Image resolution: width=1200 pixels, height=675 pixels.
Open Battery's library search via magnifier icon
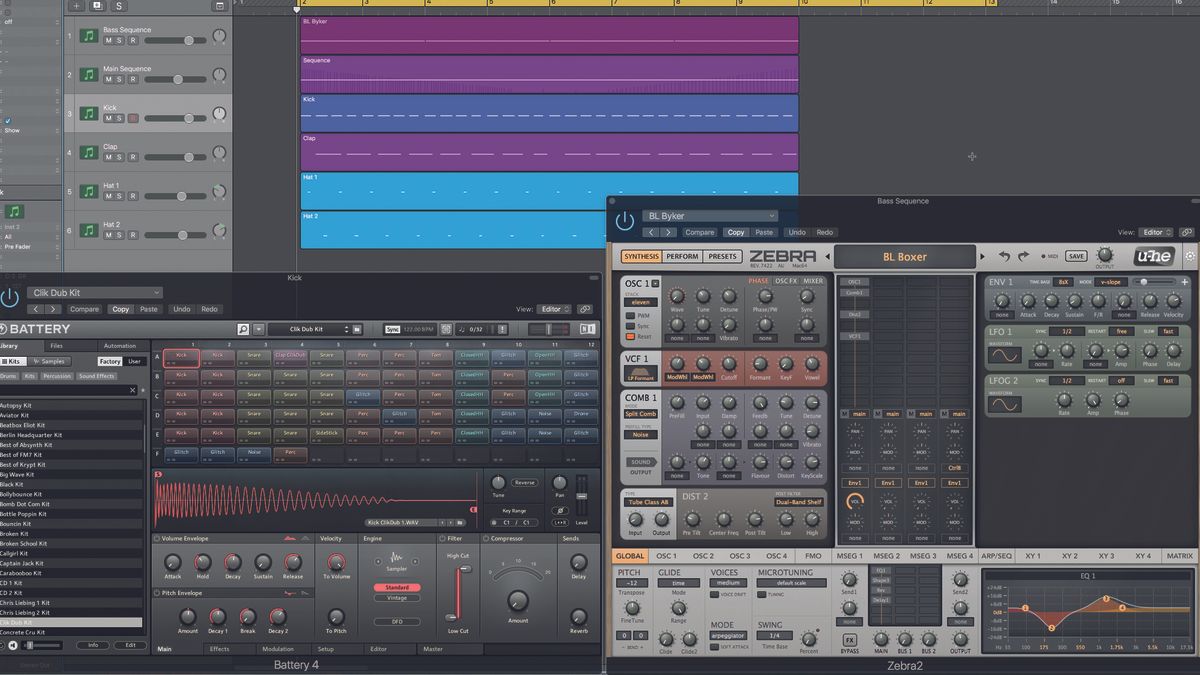tap(243, 327)
